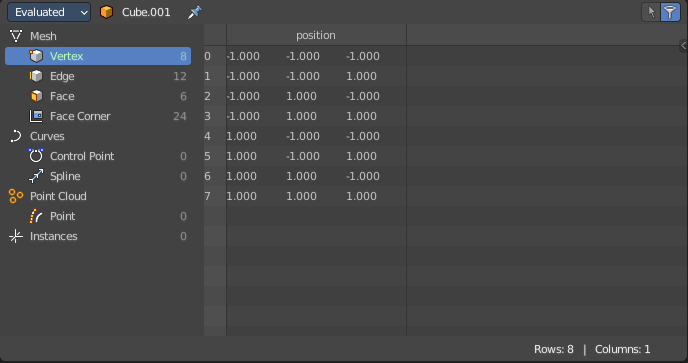Click the Columns: 1 status text
This screenshot has height=363, width=688.
click(x=622, y=349)
